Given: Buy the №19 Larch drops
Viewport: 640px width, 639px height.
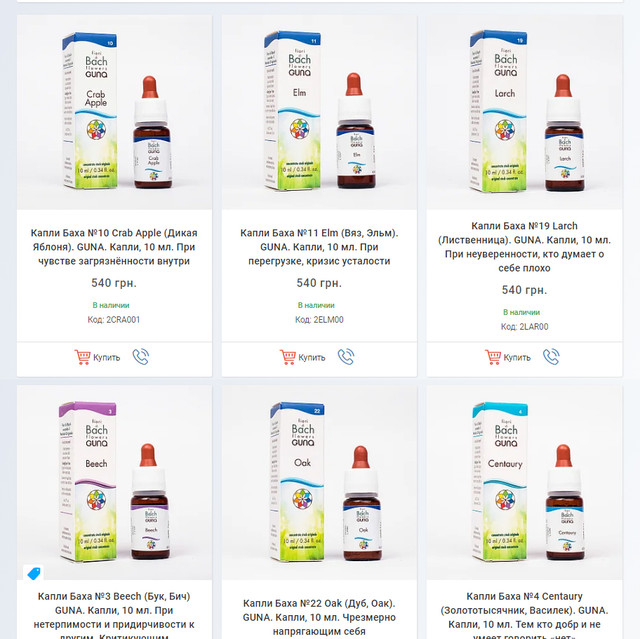Looking at the screenshot, I should [508, 357].
